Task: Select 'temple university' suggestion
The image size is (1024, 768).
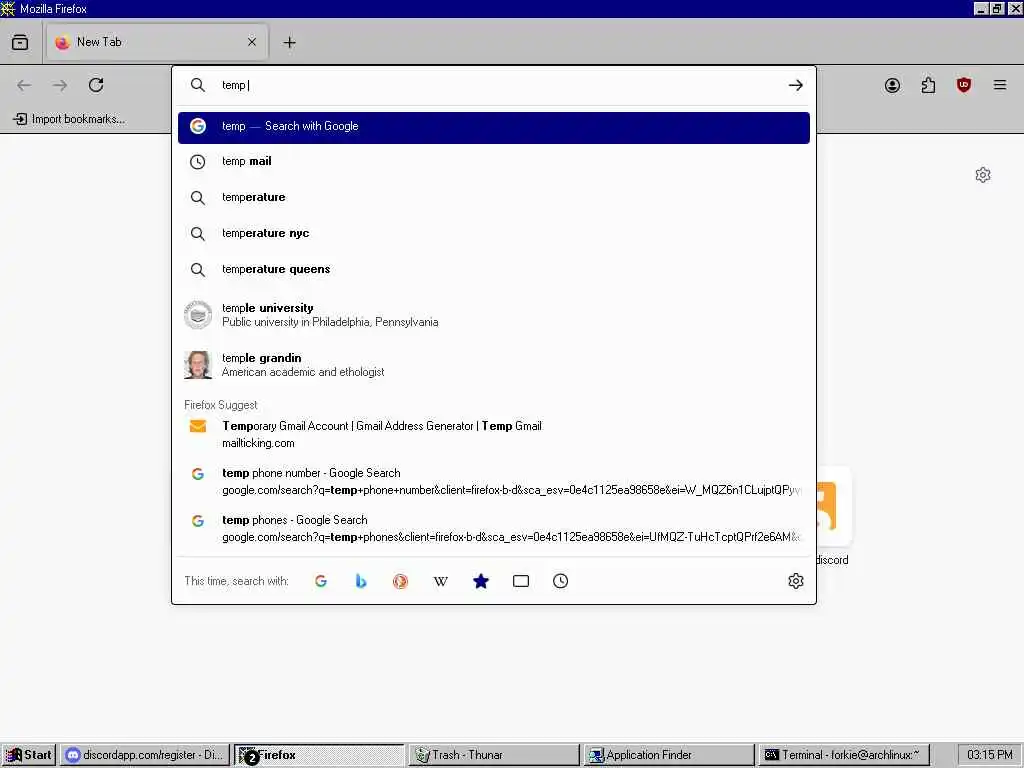Action: 494,315
